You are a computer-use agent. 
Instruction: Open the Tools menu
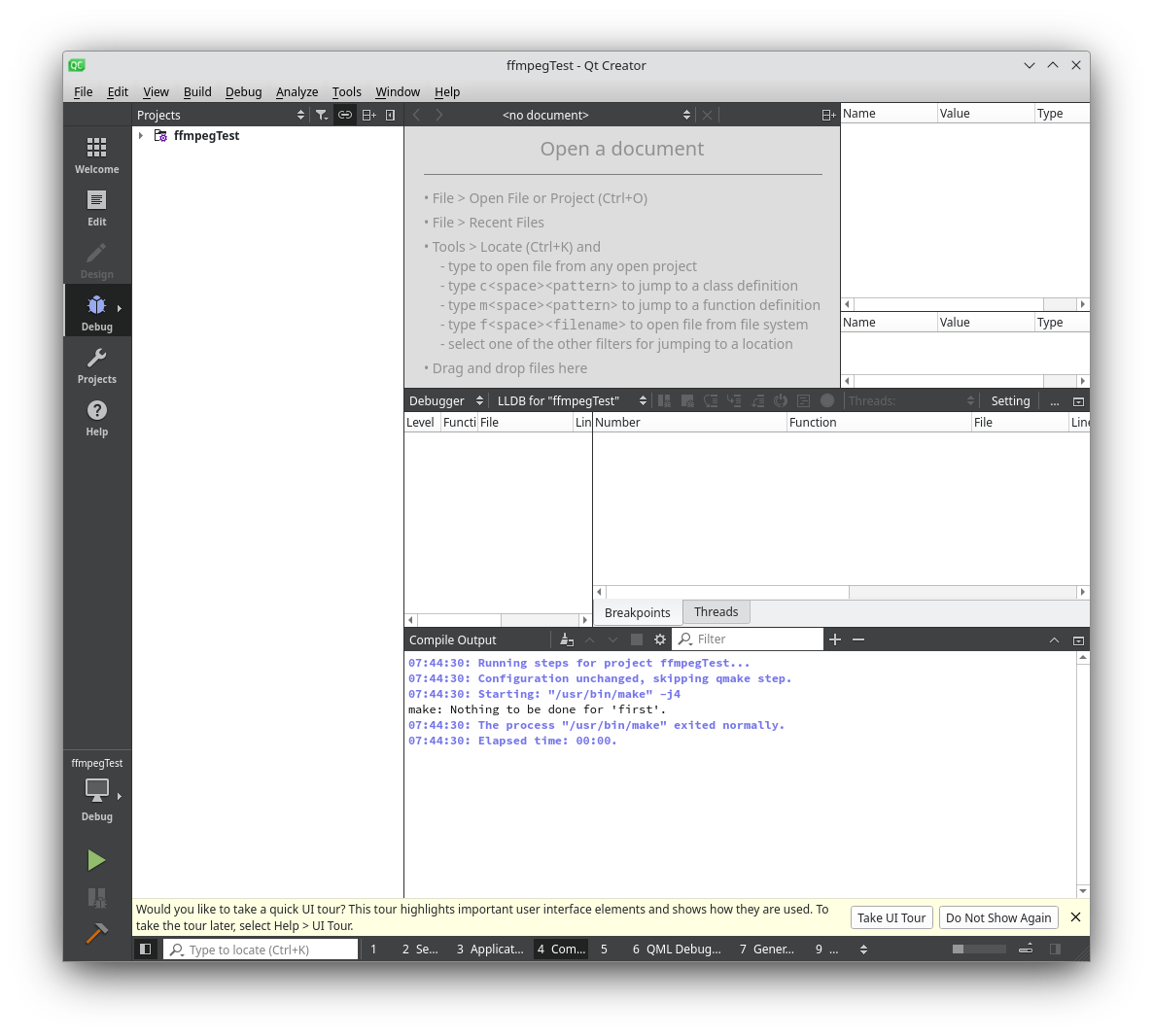(346, 92)
